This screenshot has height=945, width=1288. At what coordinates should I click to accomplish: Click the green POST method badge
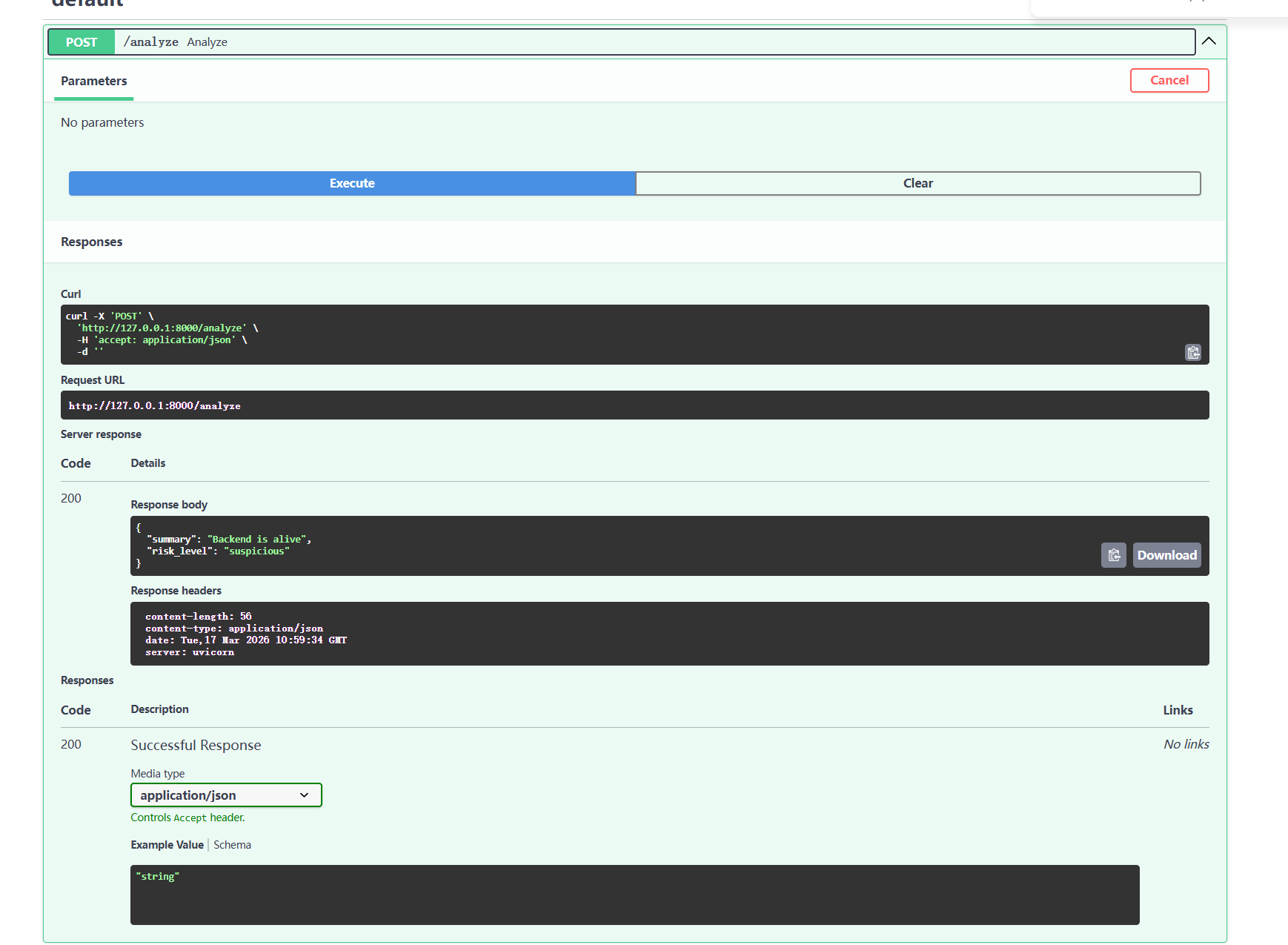click(82, 42)
